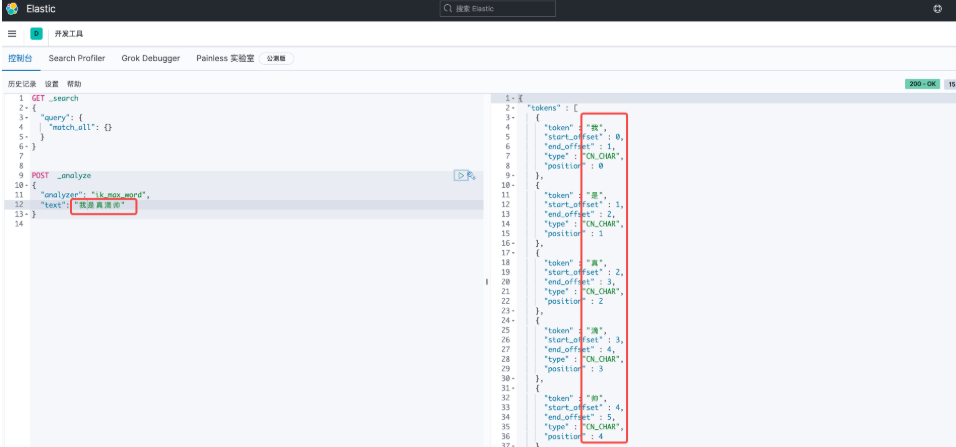The height and width of the screenshot is (447, 956).
Task: Click the "token" entry on response line 4
Action: [x=576, y=127]
